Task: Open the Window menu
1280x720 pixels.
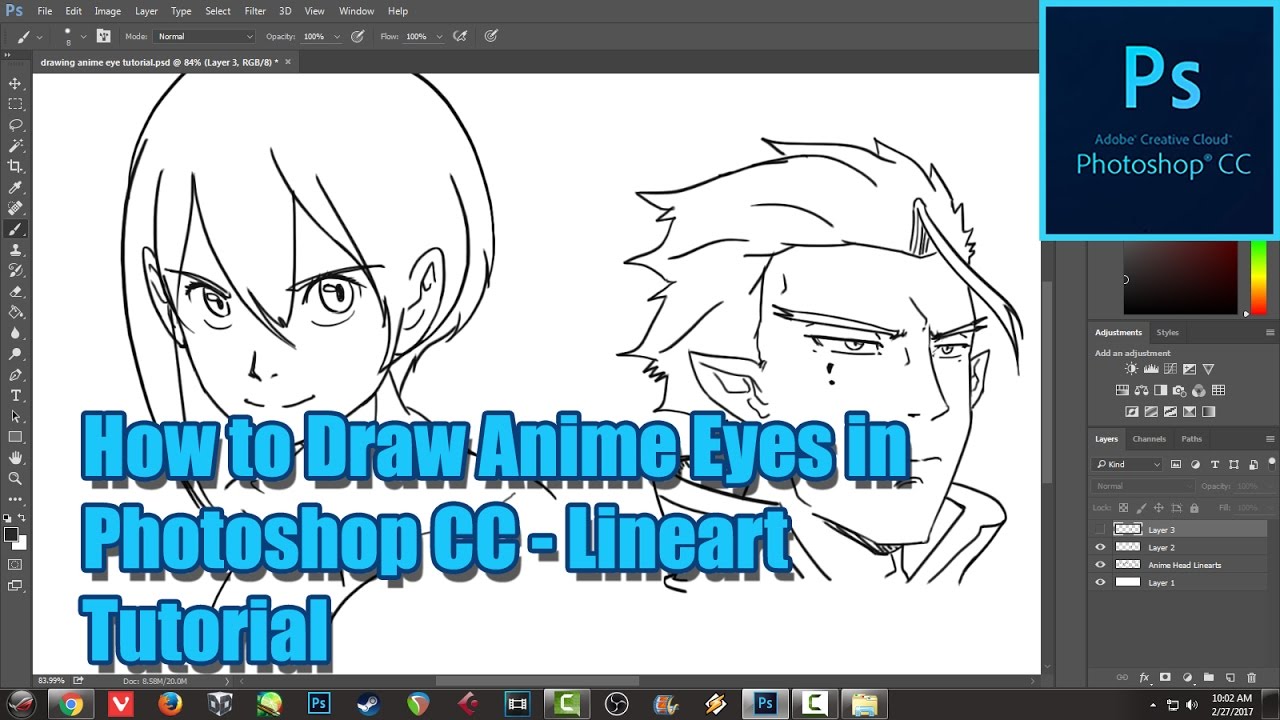Action: pyautogui.click(x=356, y=11)
